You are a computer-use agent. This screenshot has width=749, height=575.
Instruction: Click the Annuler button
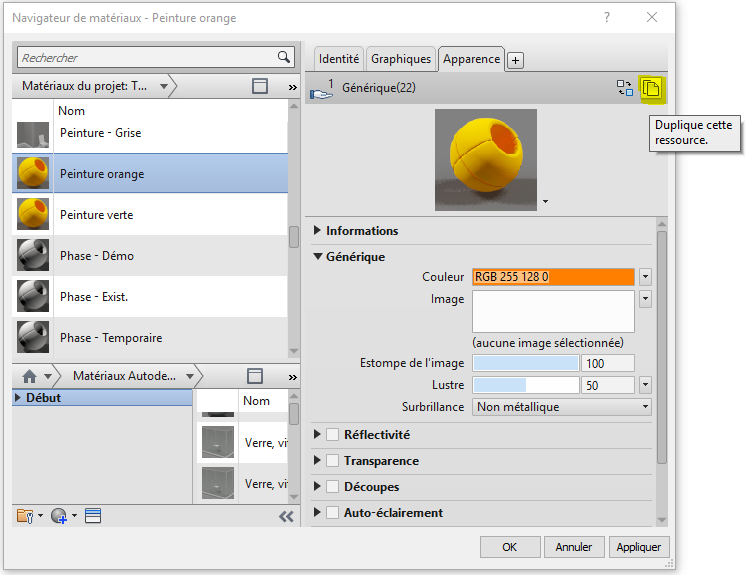pos(574,547)
